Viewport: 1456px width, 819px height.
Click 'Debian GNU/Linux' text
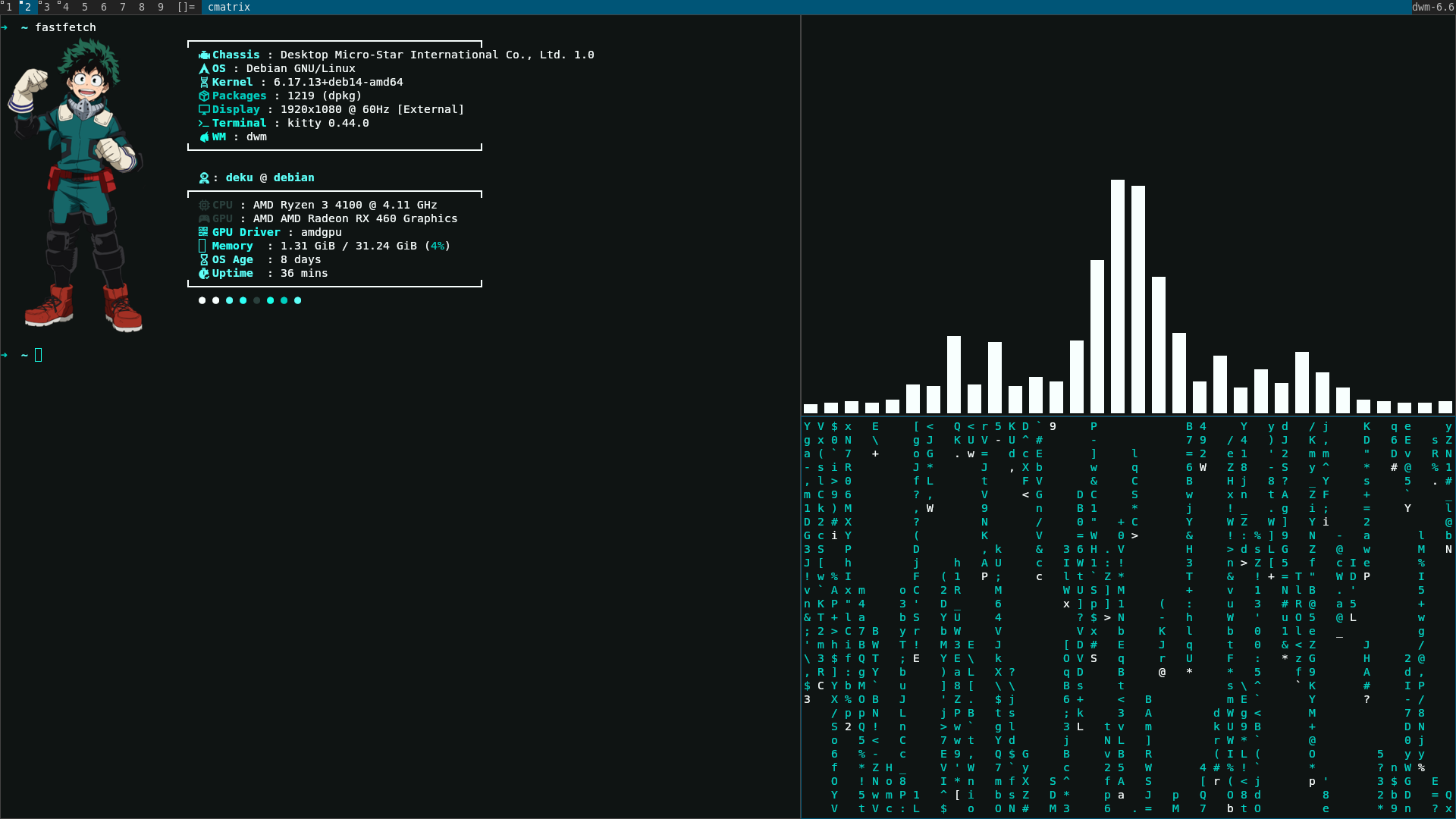[x=300, y=68]
